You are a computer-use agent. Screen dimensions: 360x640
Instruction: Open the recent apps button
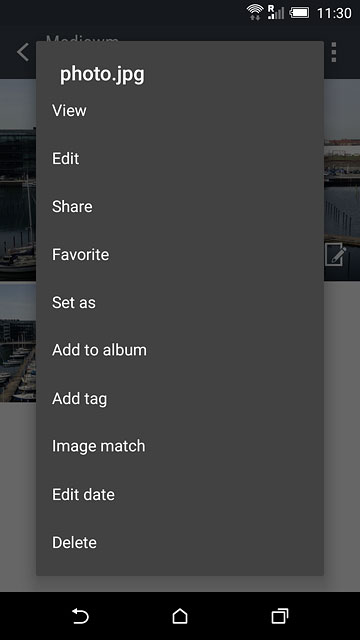pos(280,616)
